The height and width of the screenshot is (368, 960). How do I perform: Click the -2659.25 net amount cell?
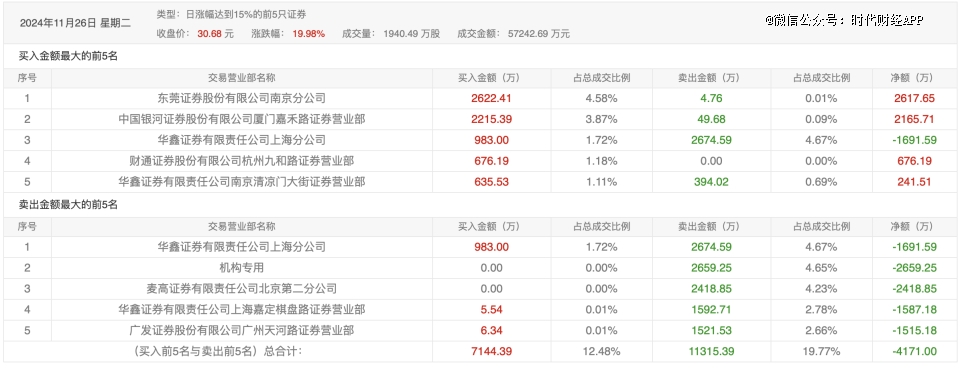click(x=913, y=268)
